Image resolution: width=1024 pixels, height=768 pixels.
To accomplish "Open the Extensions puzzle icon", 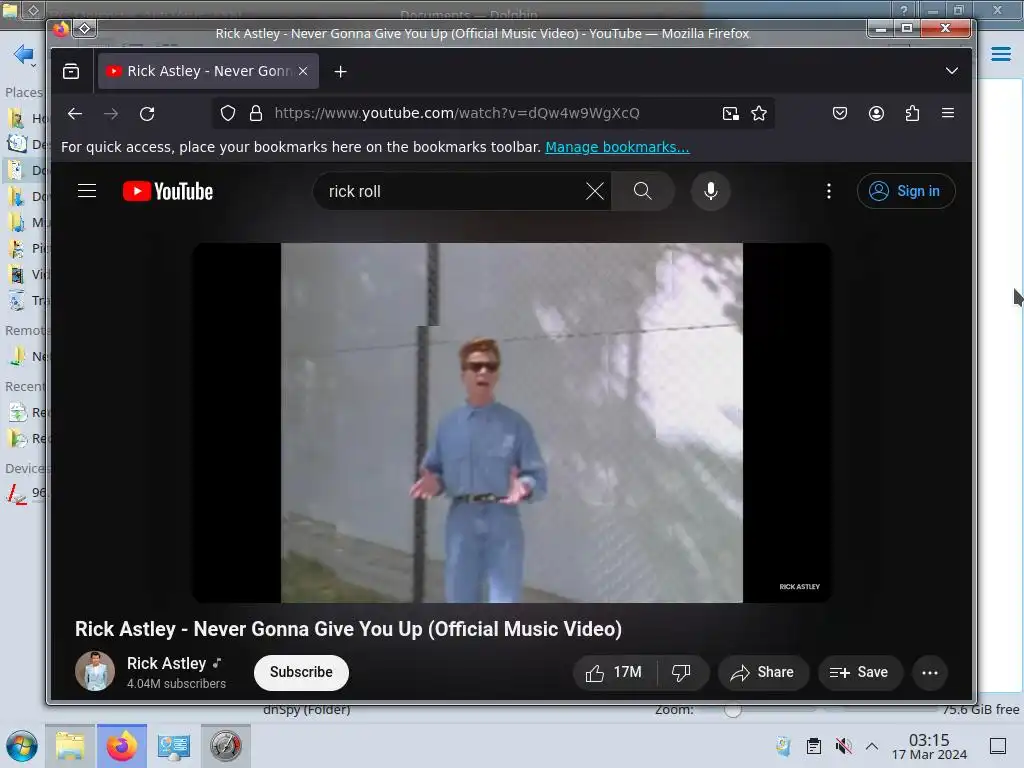I will pos(912,114).
